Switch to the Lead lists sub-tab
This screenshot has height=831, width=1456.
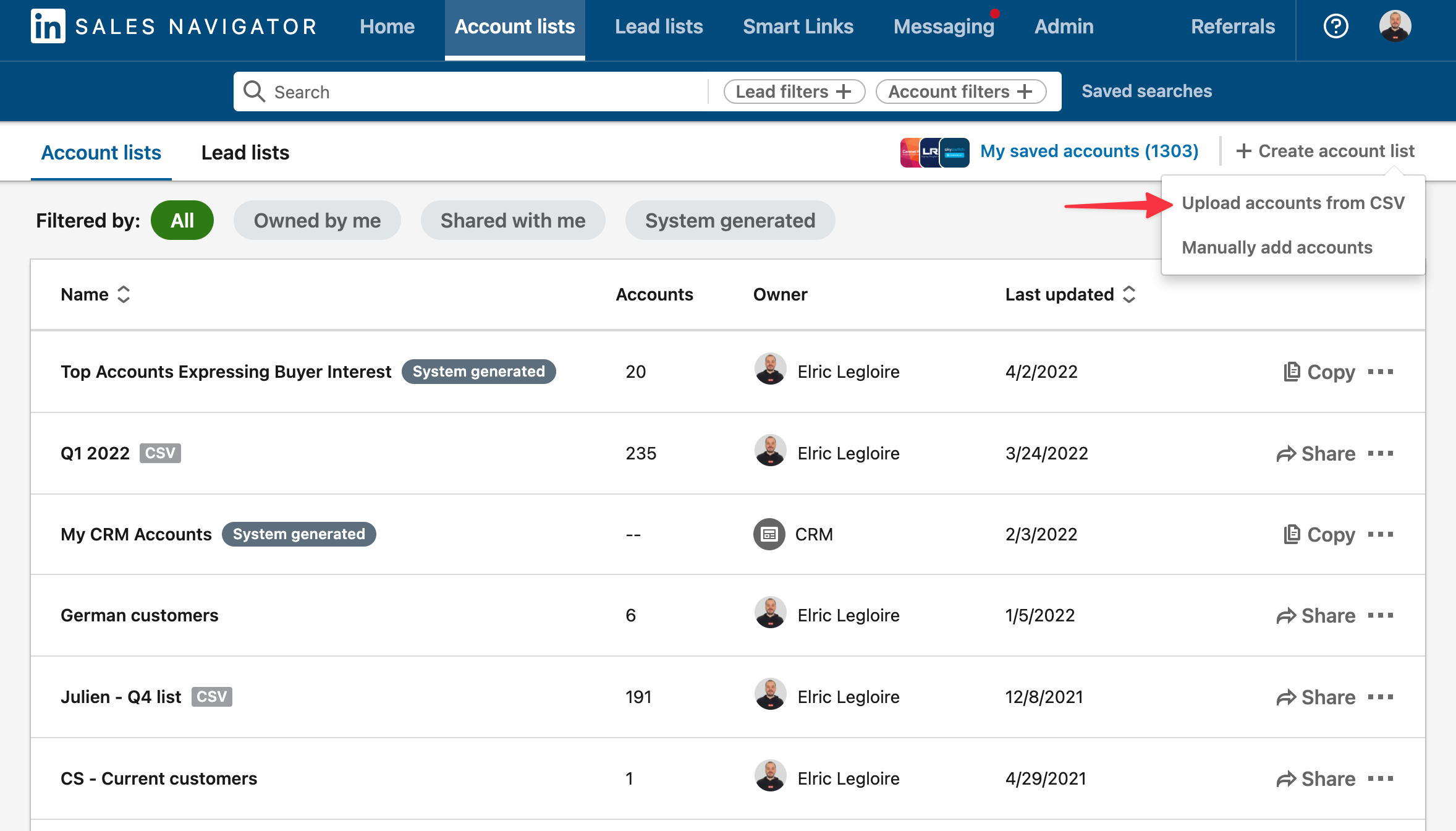click(245, 152)
